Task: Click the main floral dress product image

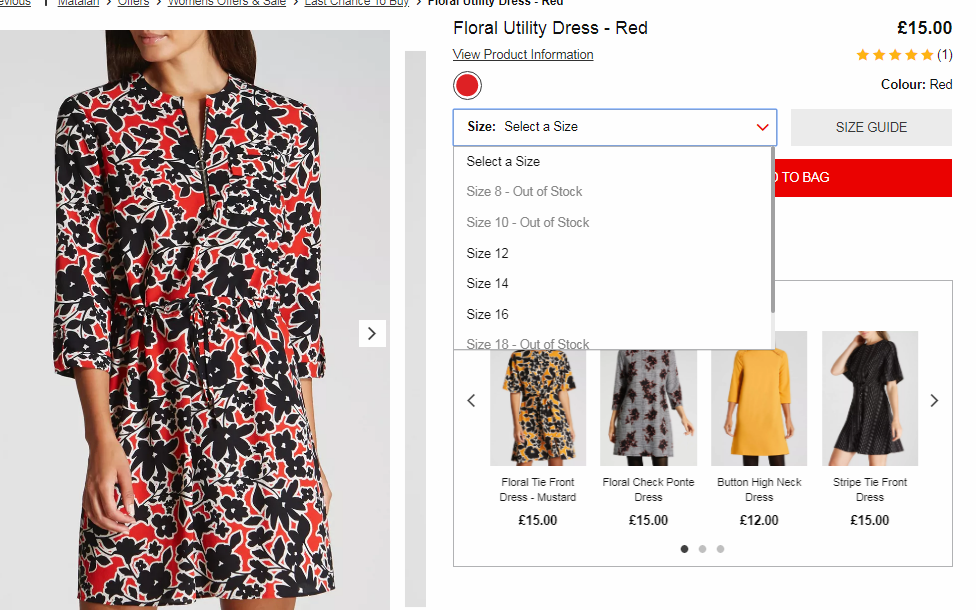Action: tap(195, 320)
